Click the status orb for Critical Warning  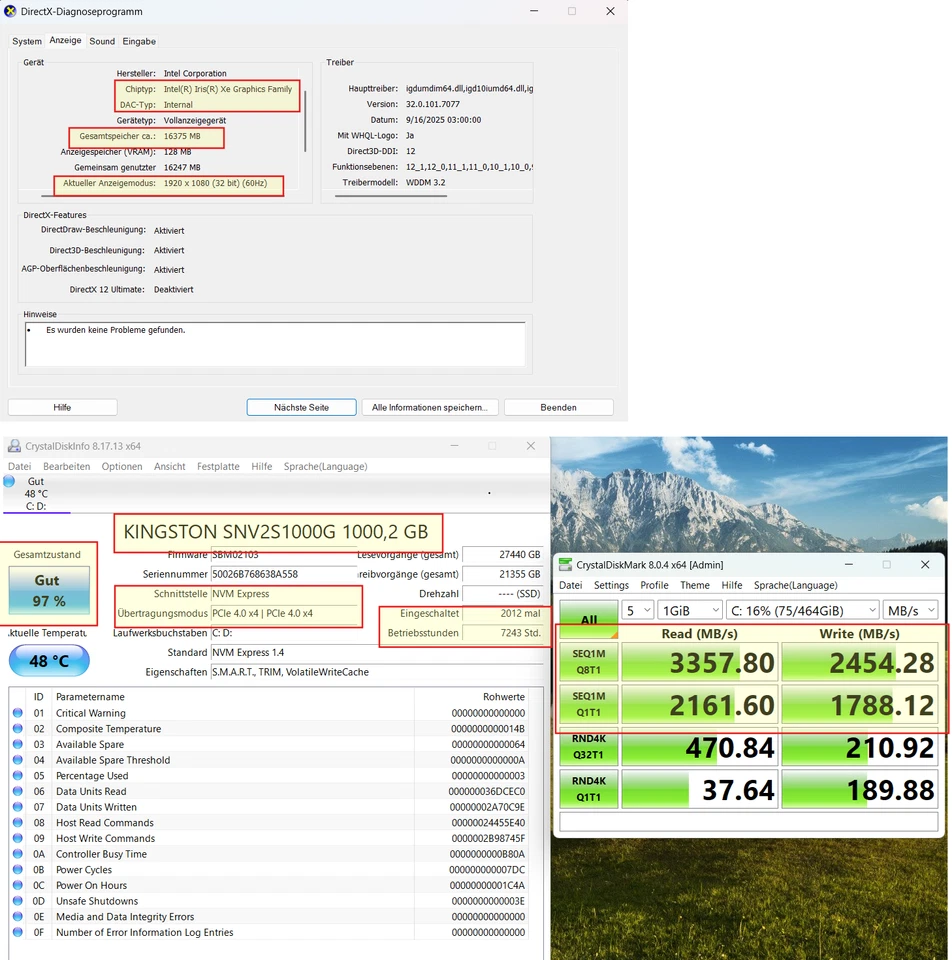[x=18, y=713]
